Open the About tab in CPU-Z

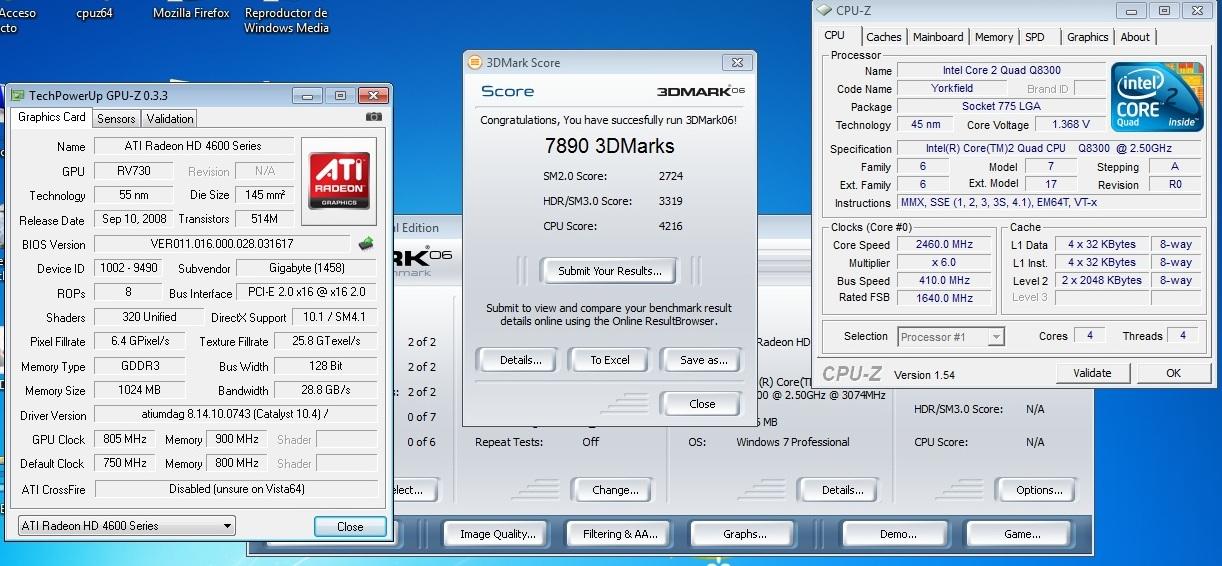(1135, 37)
